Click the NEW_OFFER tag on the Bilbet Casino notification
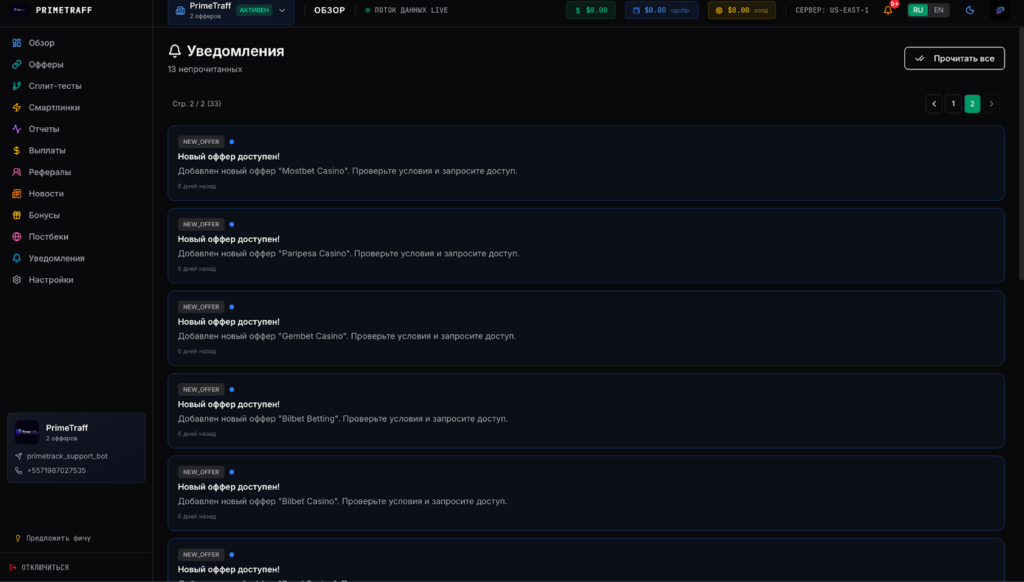The width and height of the screenshot is (1024, 582). click(201, 472)
